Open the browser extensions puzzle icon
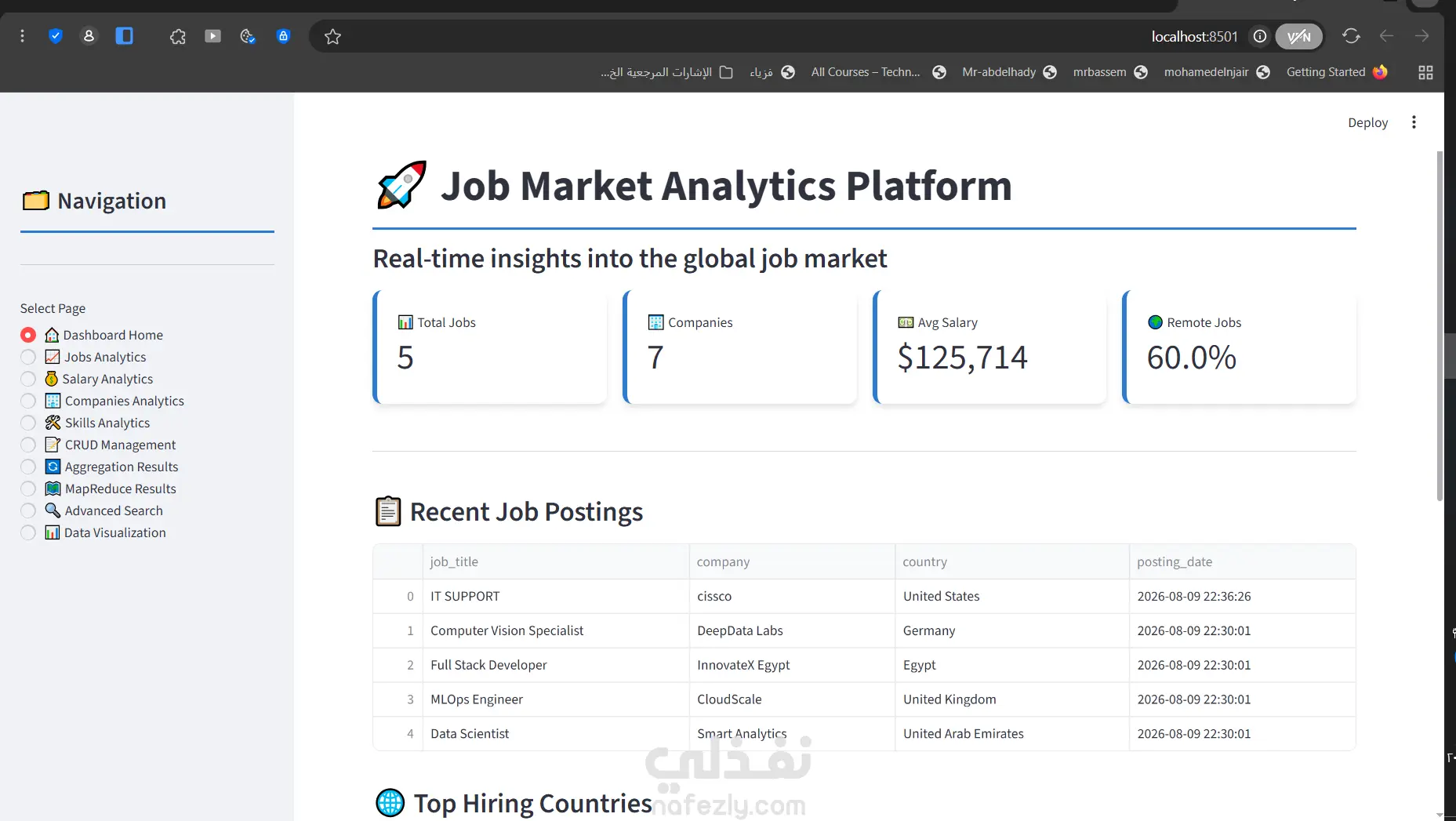Screen dimensions: 1456x821 tap(178, 36)
